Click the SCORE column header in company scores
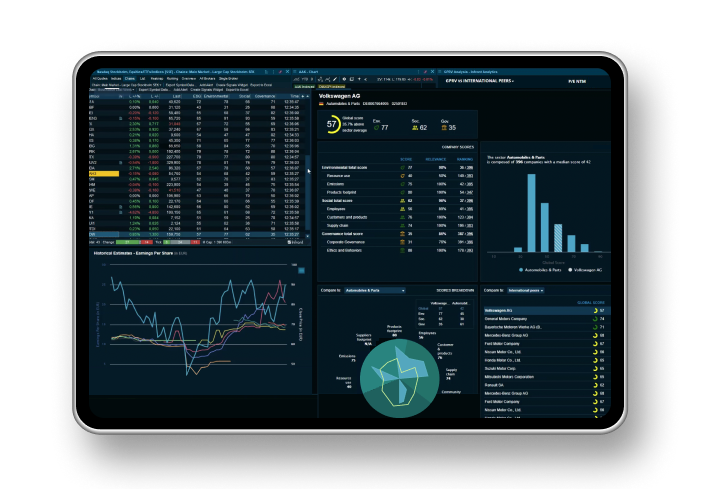The height and width of the screenshot is (489, 704). pos(406,159)
